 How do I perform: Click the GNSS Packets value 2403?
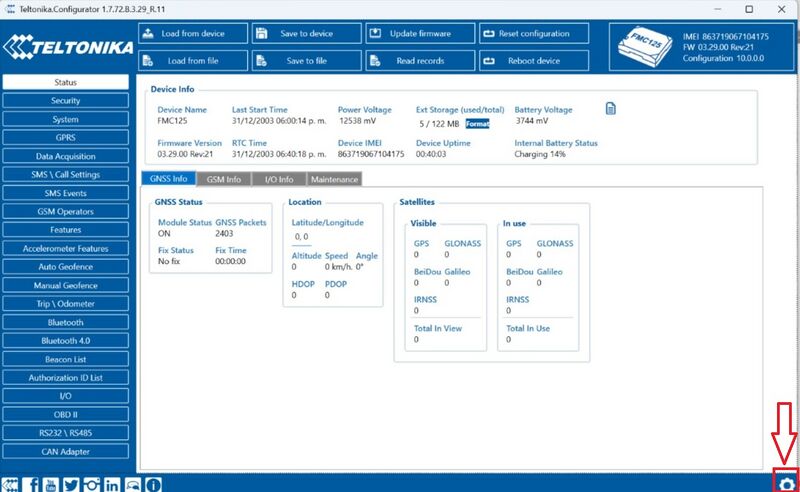point(224,233)
